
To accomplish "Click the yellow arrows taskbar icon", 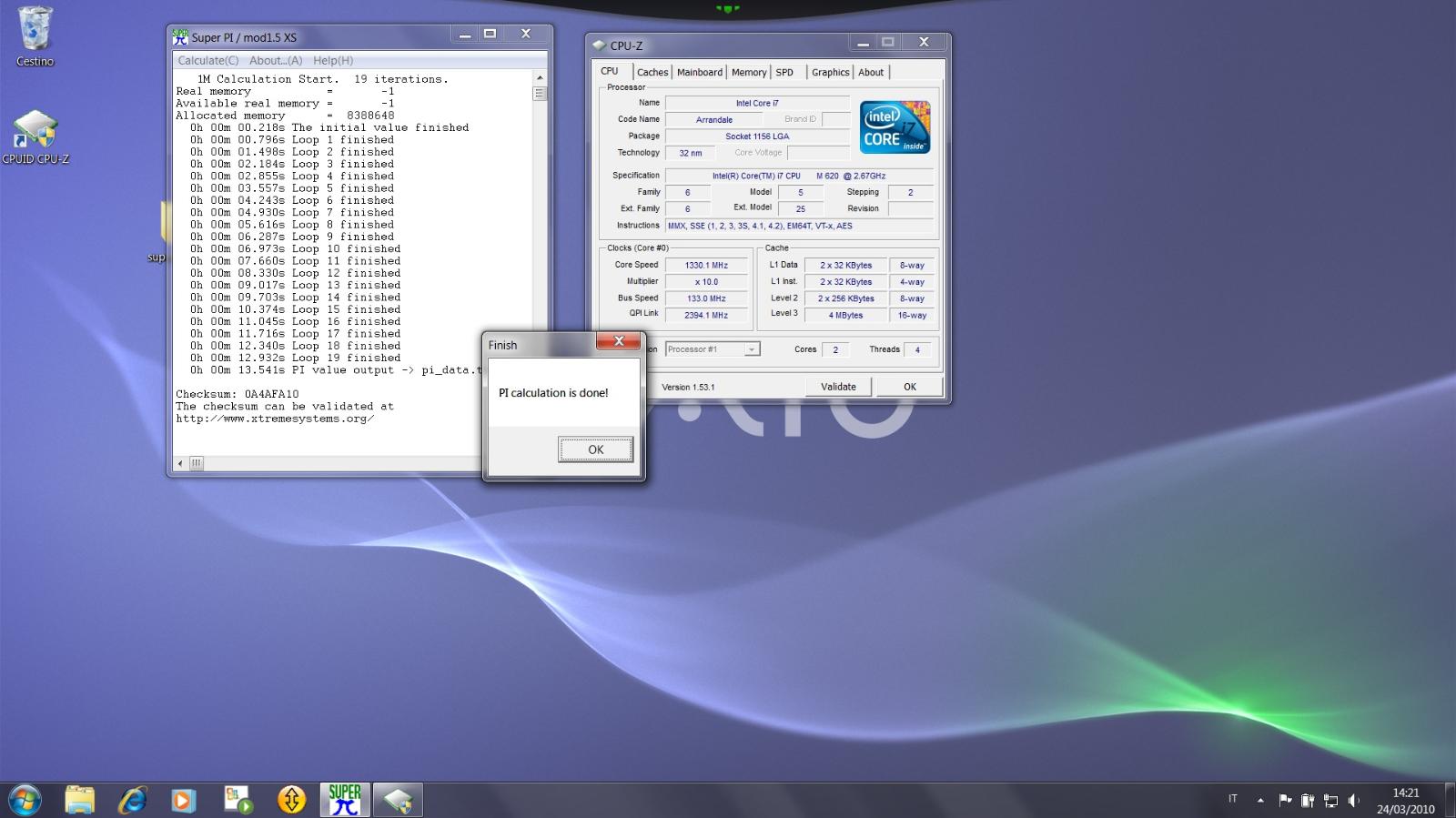I will click(291, 800).
